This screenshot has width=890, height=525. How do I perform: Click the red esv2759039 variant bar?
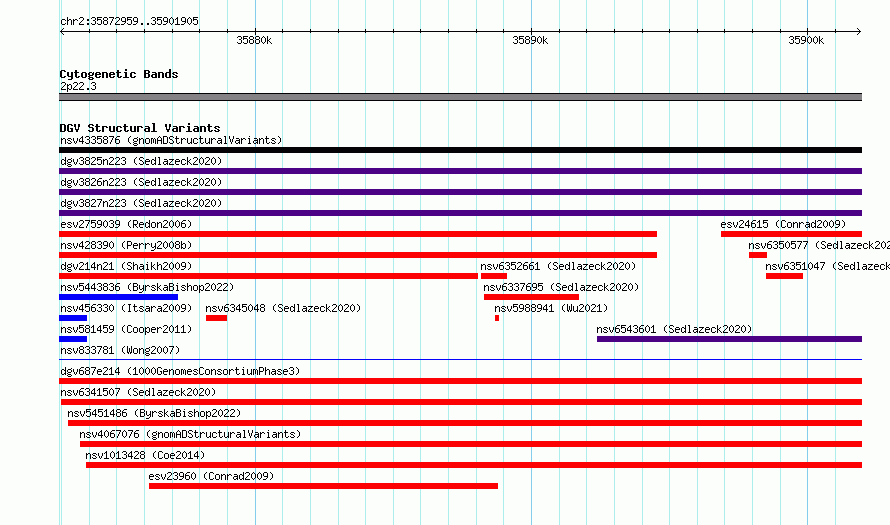coord(358,234)
